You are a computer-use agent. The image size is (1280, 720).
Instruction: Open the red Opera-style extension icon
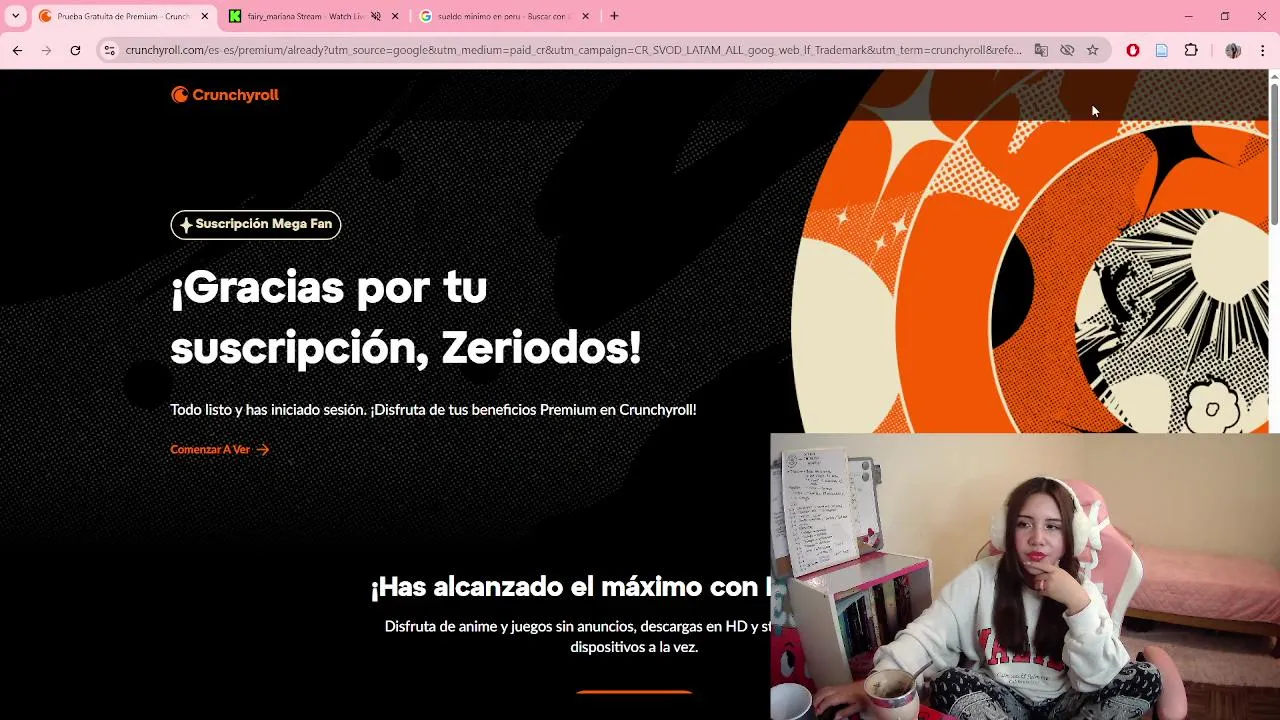(1132, 50)
